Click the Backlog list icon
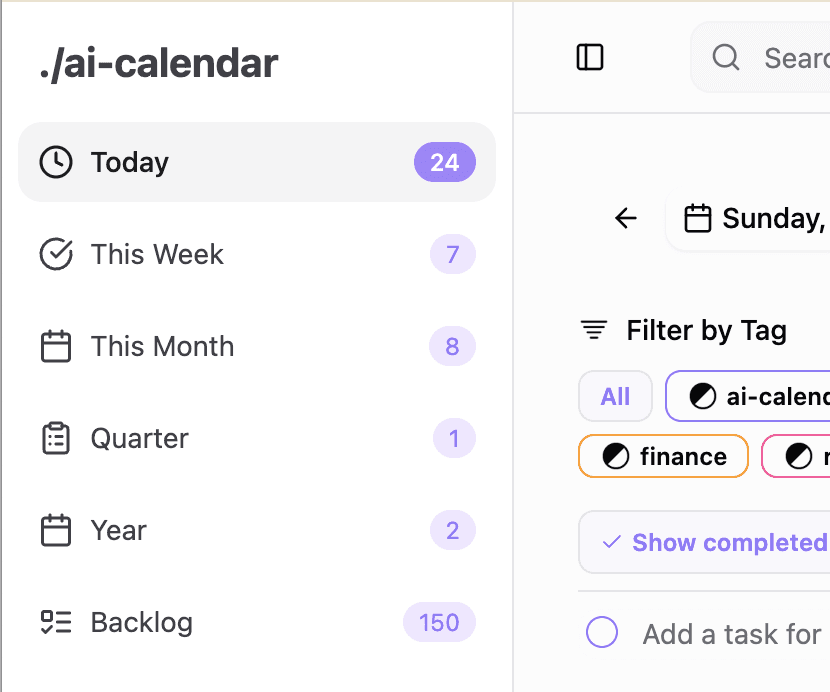 [56, 623]
